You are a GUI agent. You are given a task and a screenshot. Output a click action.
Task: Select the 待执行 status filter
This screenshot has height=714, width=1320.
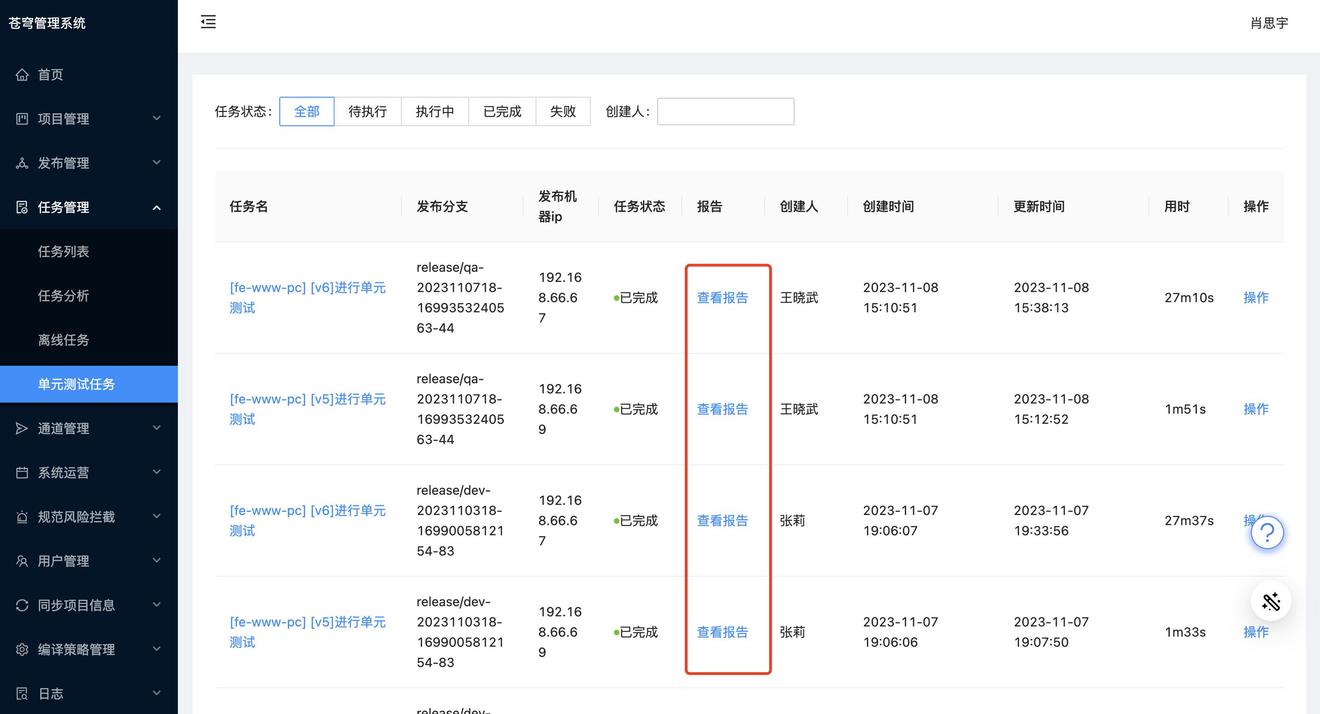tap(368, 111)
